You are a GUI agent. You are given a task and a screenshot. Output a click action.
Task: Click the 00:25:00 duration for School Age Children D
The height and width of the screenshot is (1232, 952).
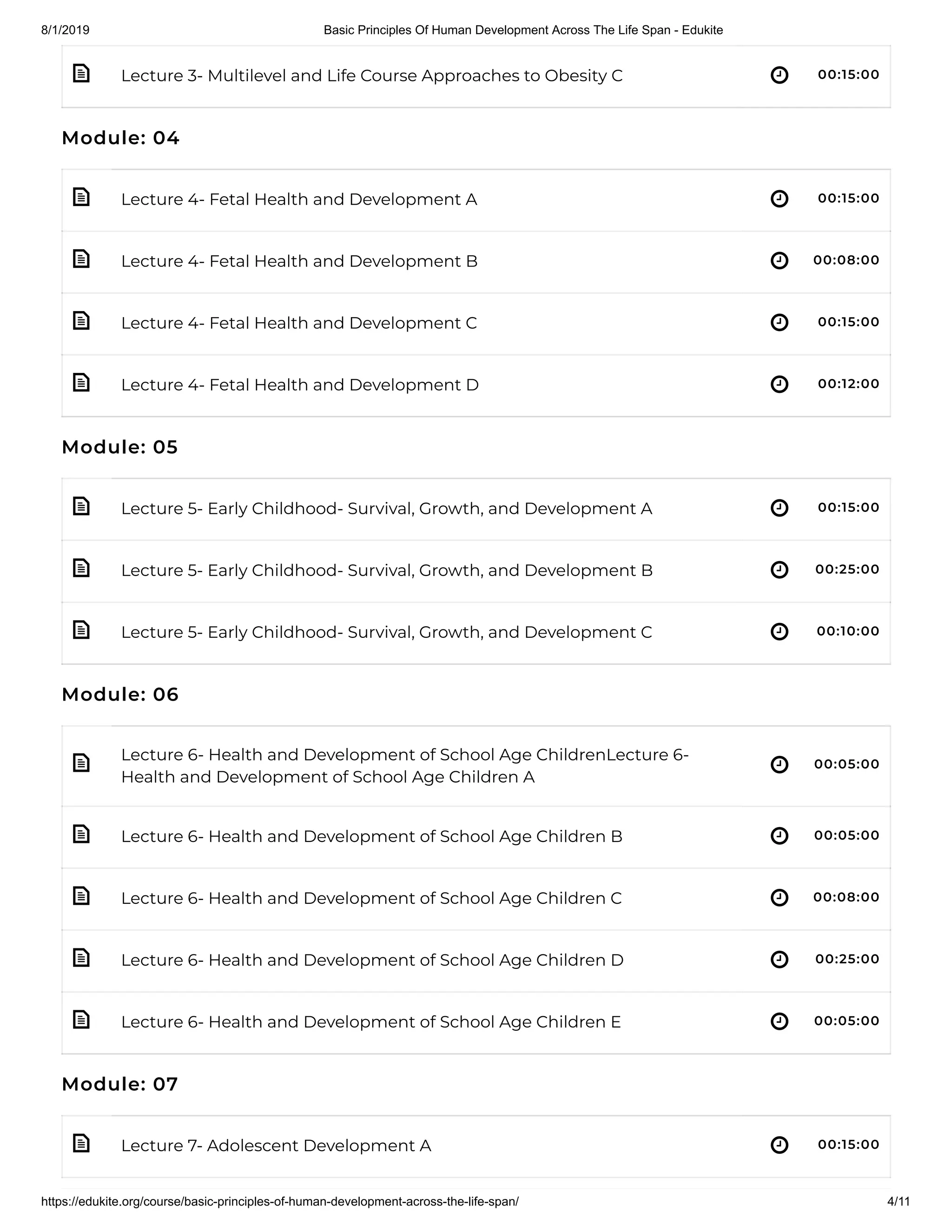click(x=846, y=959)
